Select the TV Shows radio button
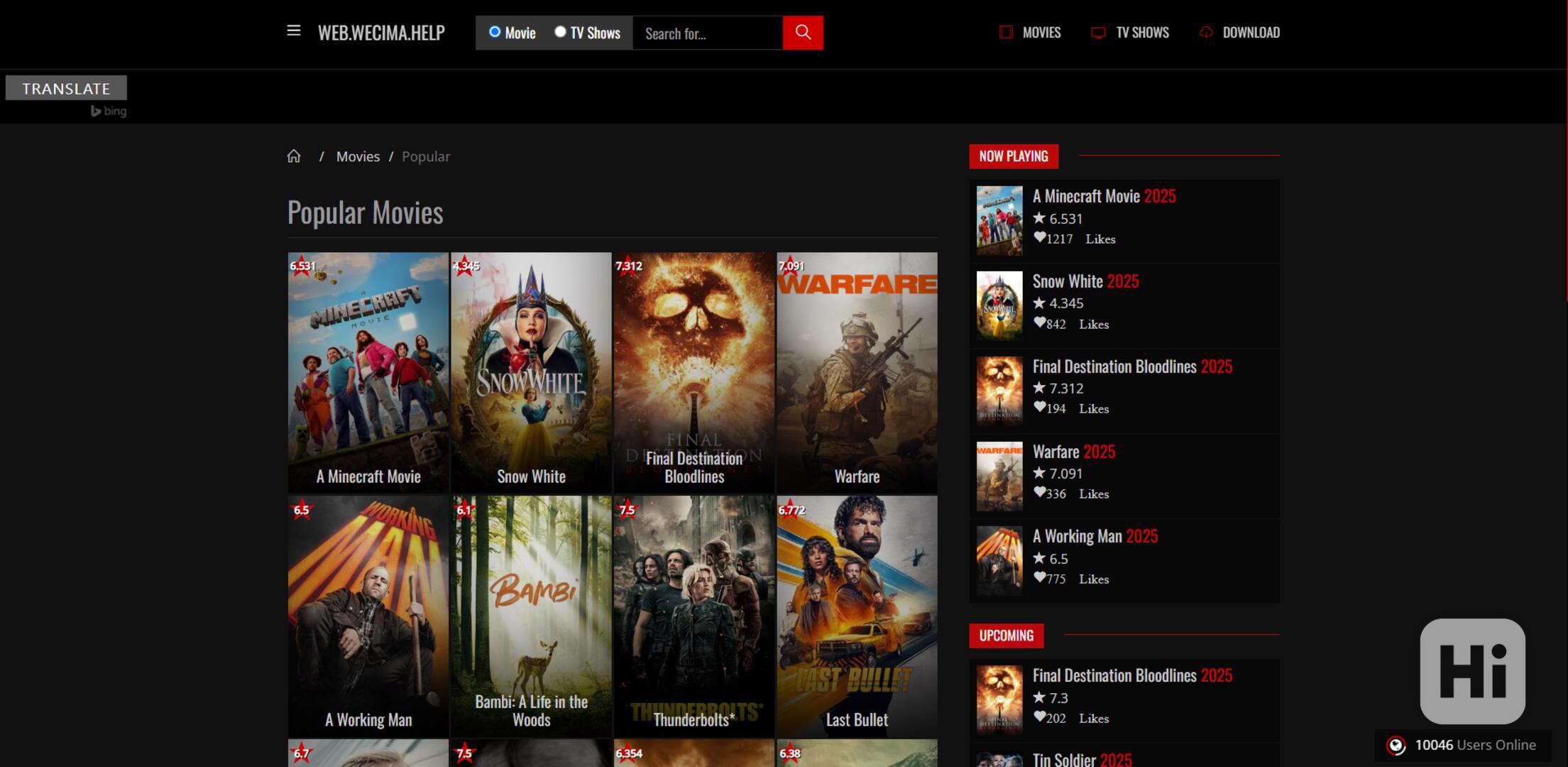 click(560, 32)
